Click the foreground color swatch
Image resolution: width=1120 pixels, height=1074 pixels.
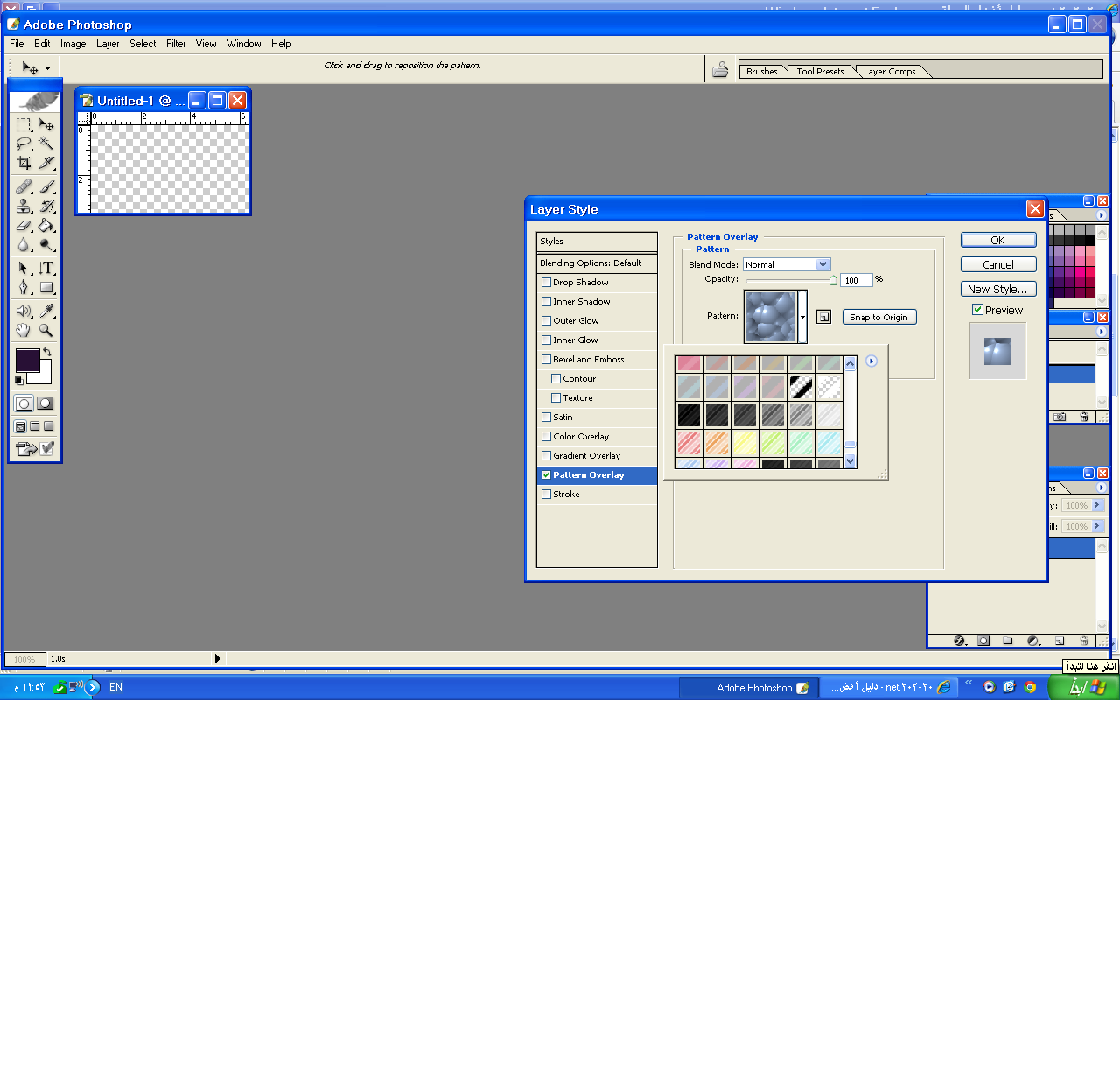[x=27, y=360]
